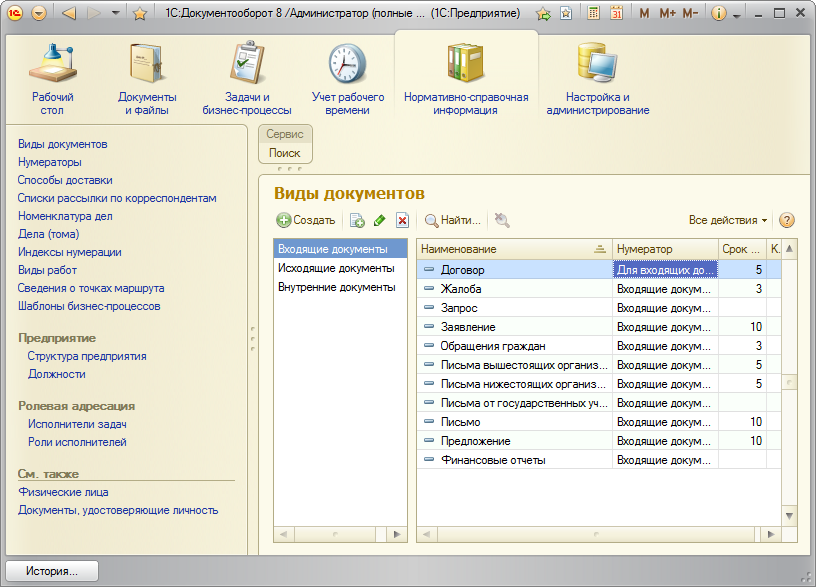Select Исходящие документы in the tree
This screenshot has width=816, height=587.
click(x=336, y=268)
